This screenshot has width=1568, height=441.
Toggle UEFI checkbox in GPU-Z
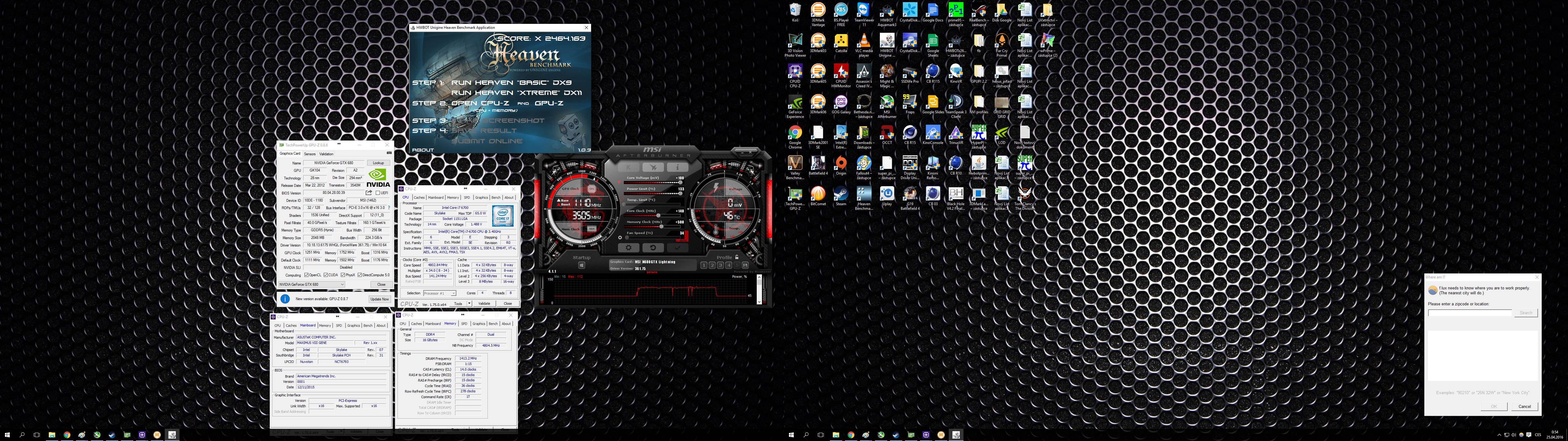[378, 193]
